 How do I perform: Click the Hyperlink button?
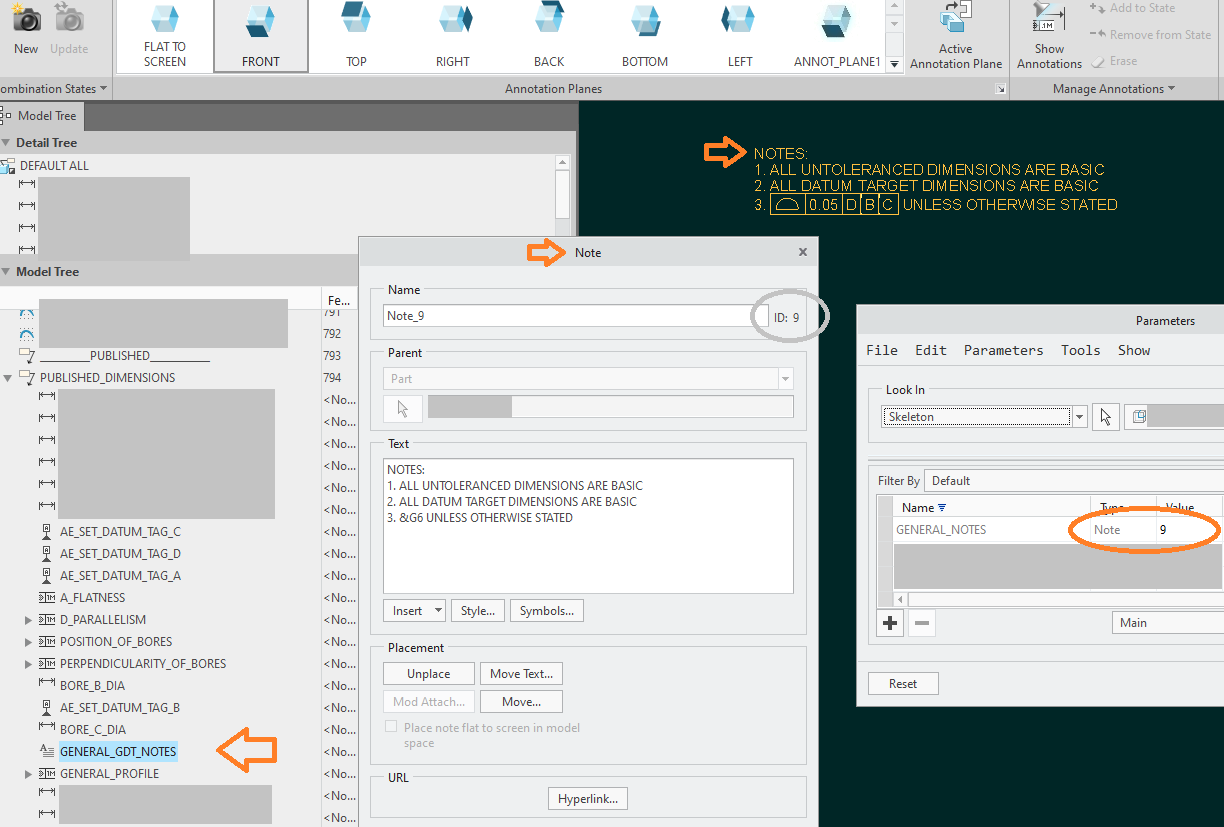tap(587, 798)
